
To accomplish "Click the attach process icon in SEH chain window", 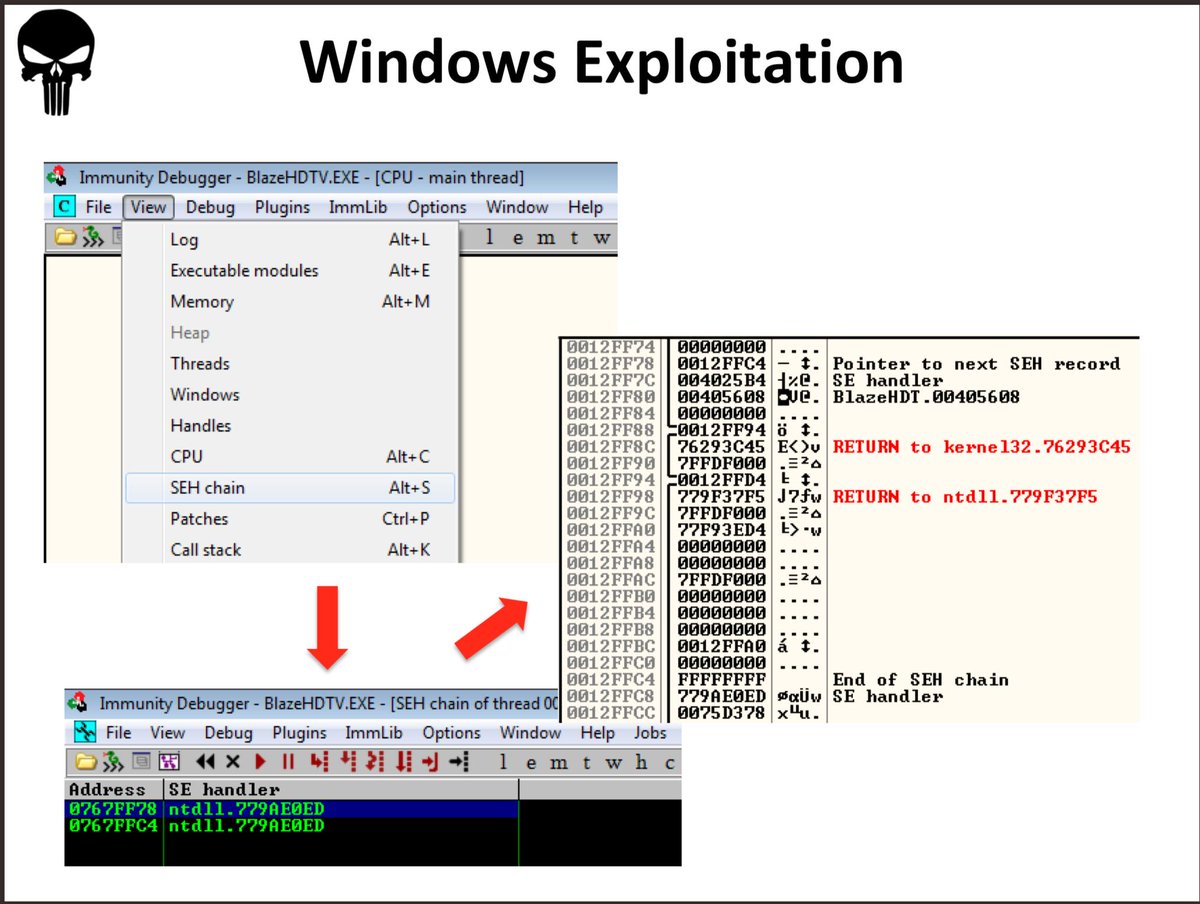I will pyautogui.click(x=113, y=762).
